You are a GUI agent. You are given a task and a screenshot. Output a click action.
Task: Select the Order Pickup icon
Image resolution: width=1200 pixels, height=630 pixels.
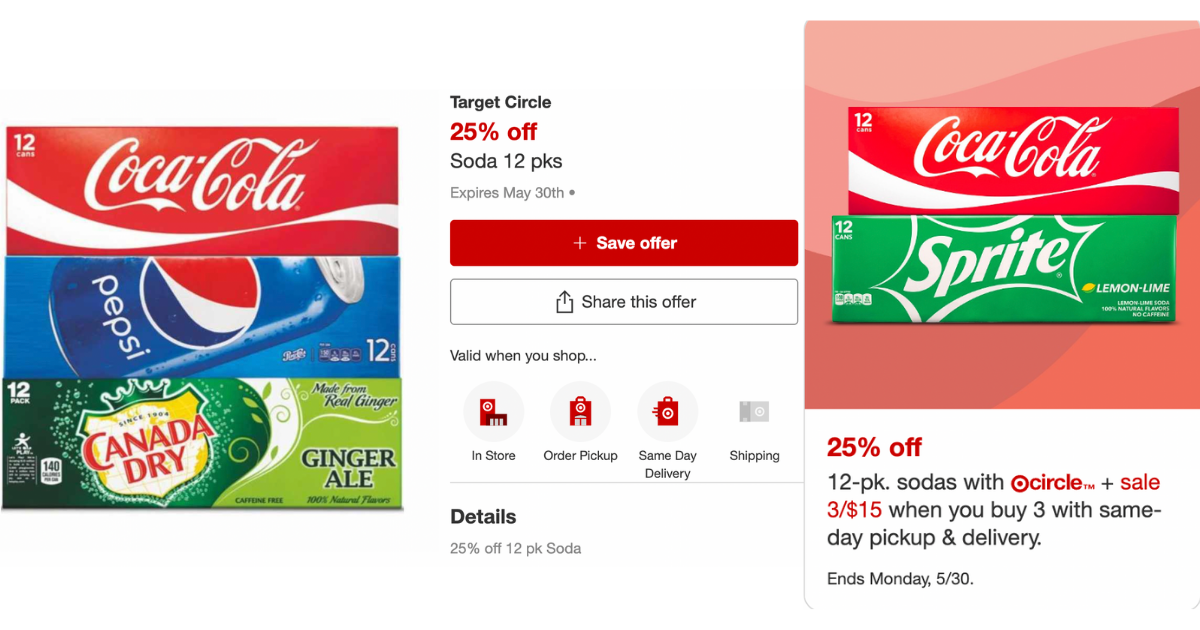coord(580,411)
